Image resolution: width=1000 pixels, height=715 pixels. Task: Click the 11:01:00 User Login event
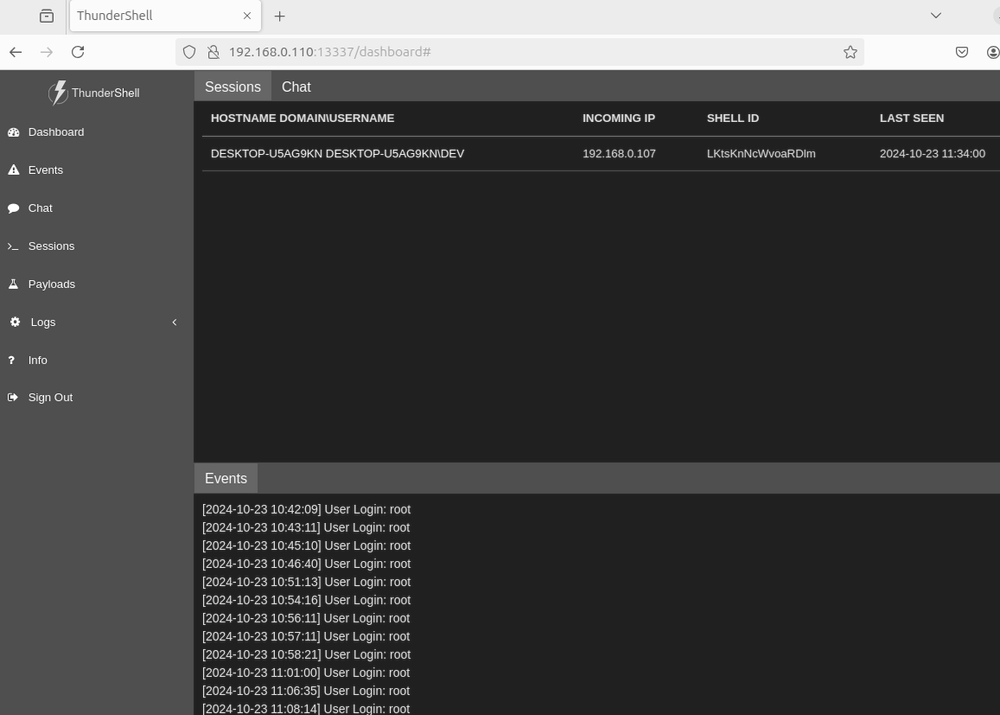coord(306,673)
